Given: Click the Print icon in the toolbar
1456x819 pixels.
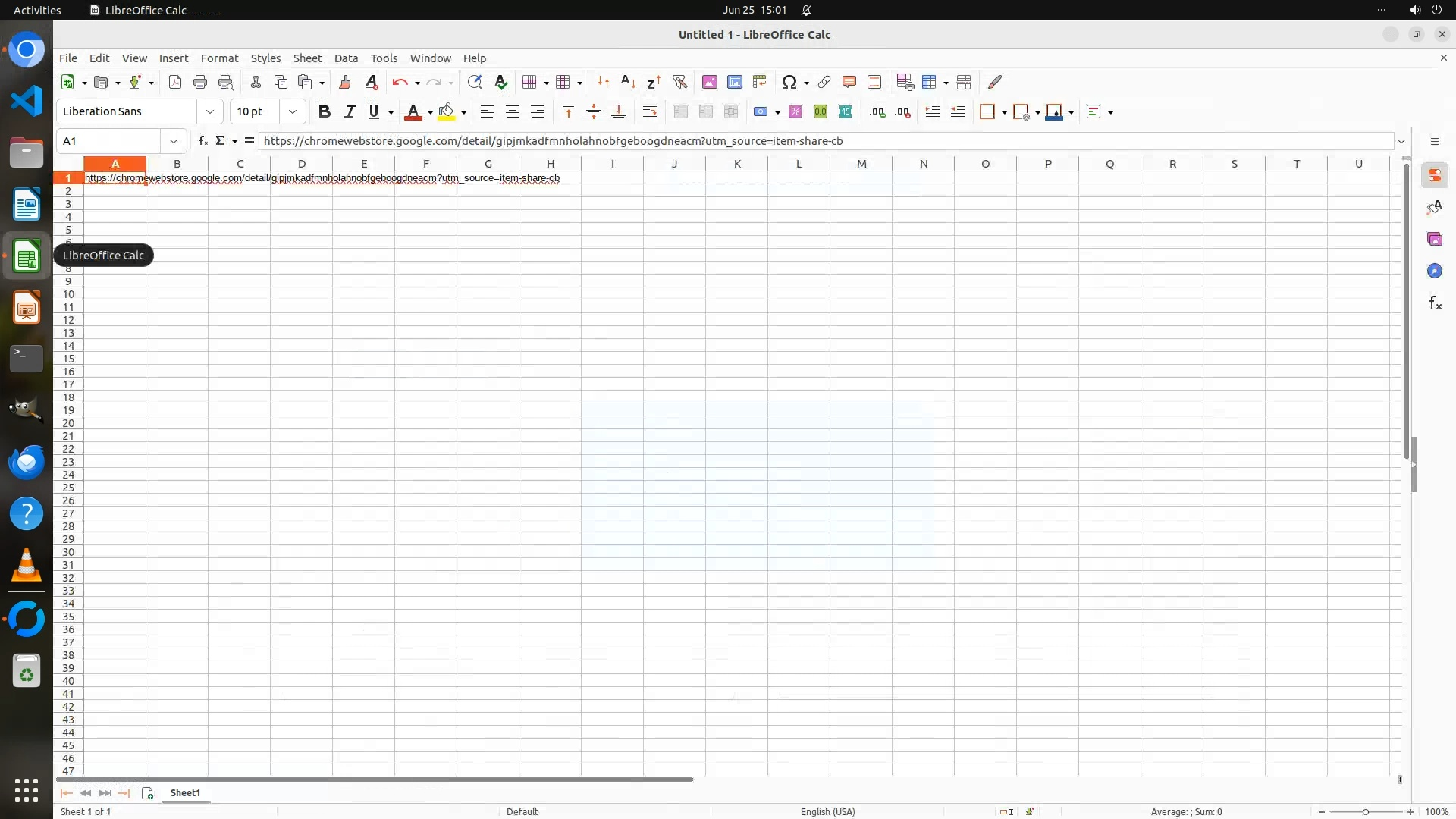Looking at the screenshot, I should [x=200, y=82].
